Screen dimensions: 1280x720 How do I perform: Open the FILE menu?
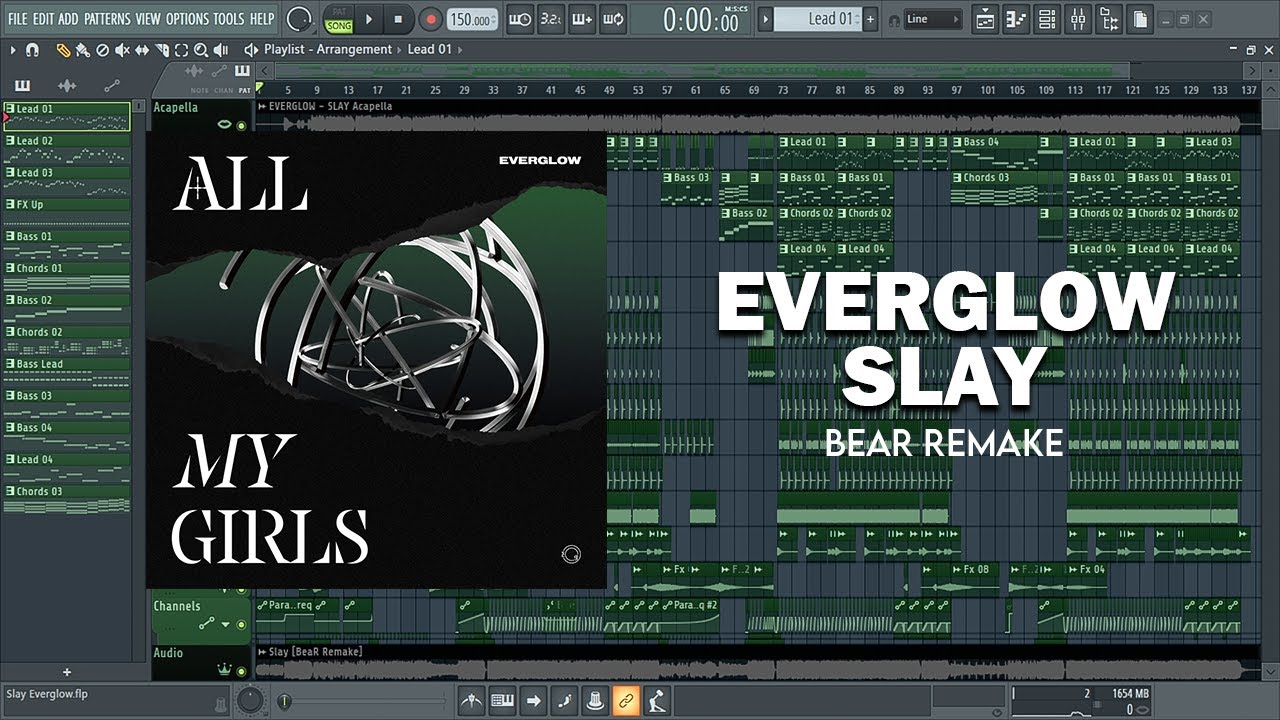[18, 19]
